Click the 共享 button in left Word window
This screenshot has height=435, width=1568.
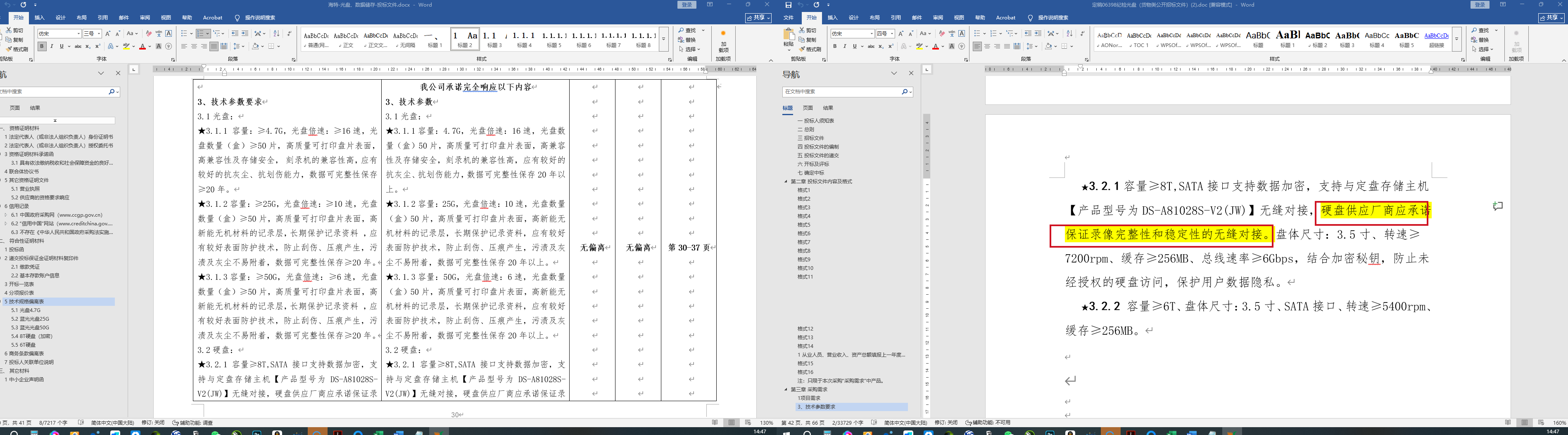pyautogui.click(x=758, y=18)
